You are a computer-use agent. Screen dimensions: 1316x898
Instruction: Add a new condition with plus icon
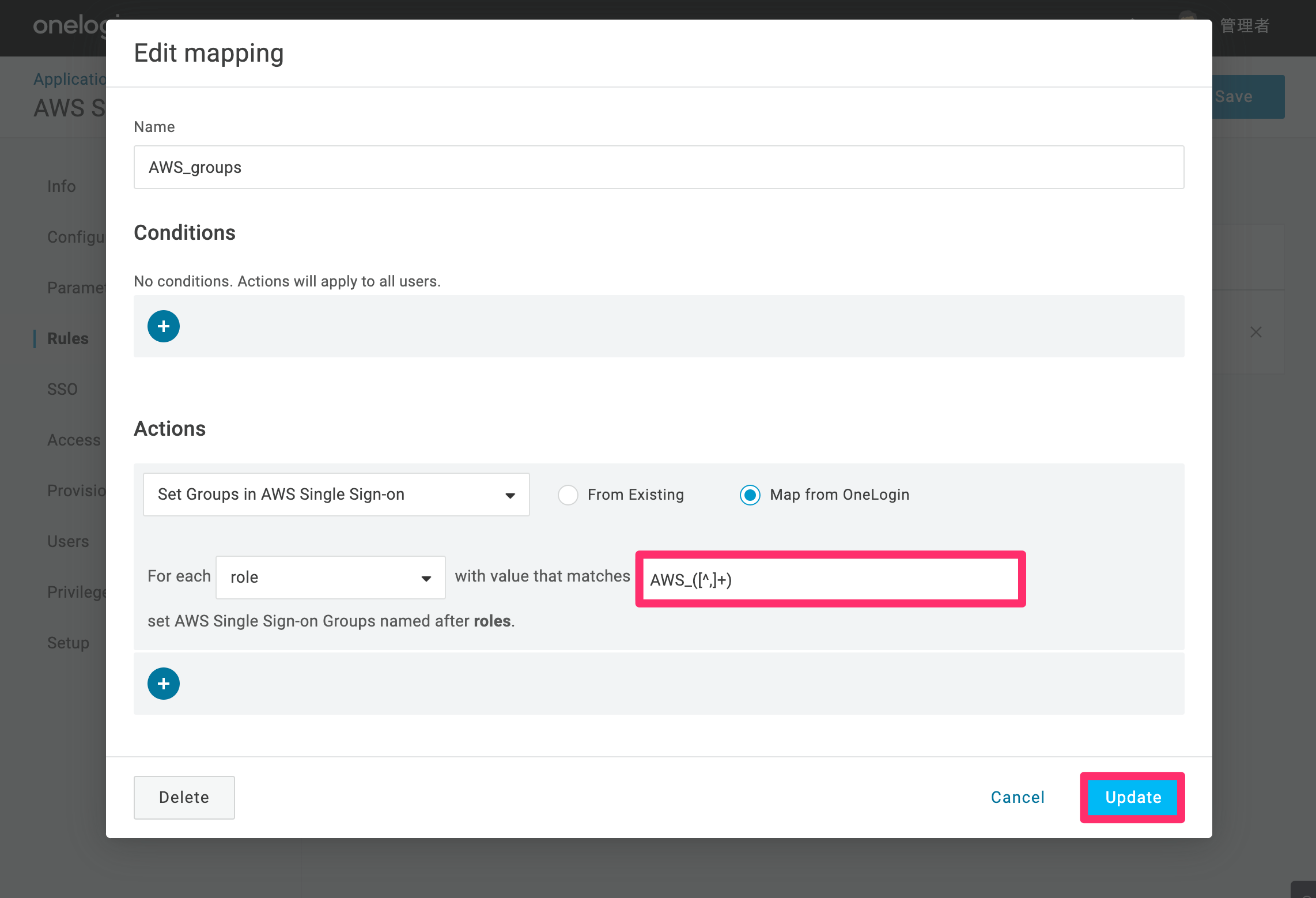point(164,326)
